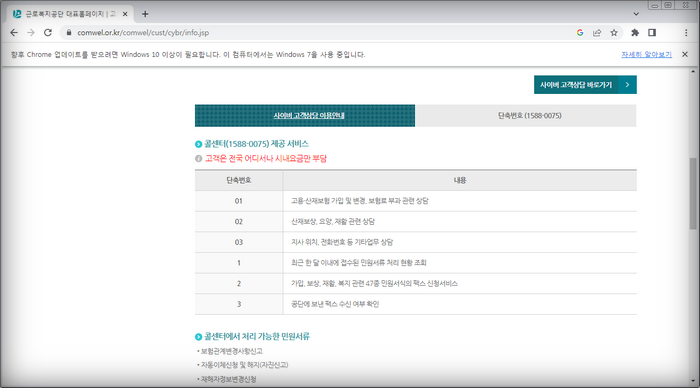
Task: Click the red 시내요금만 부담 notice text
Action: (266, 159)
